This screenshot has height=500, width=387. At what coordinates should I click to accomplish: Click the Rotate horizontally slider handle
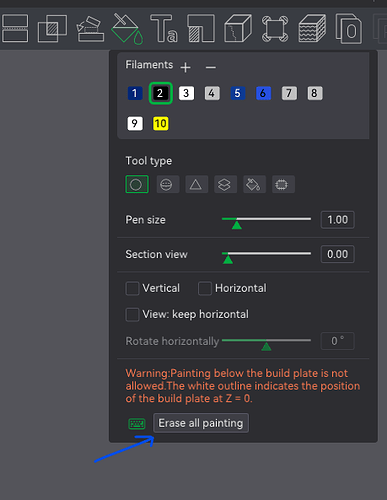[266, 347]
